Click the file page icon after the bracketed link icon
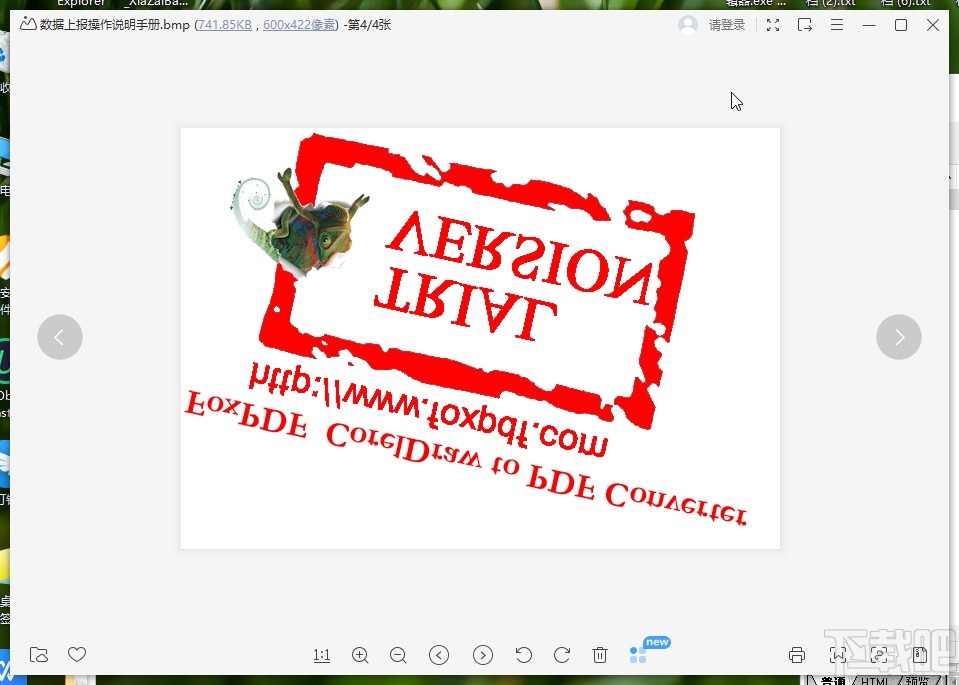 pos(920,655)
